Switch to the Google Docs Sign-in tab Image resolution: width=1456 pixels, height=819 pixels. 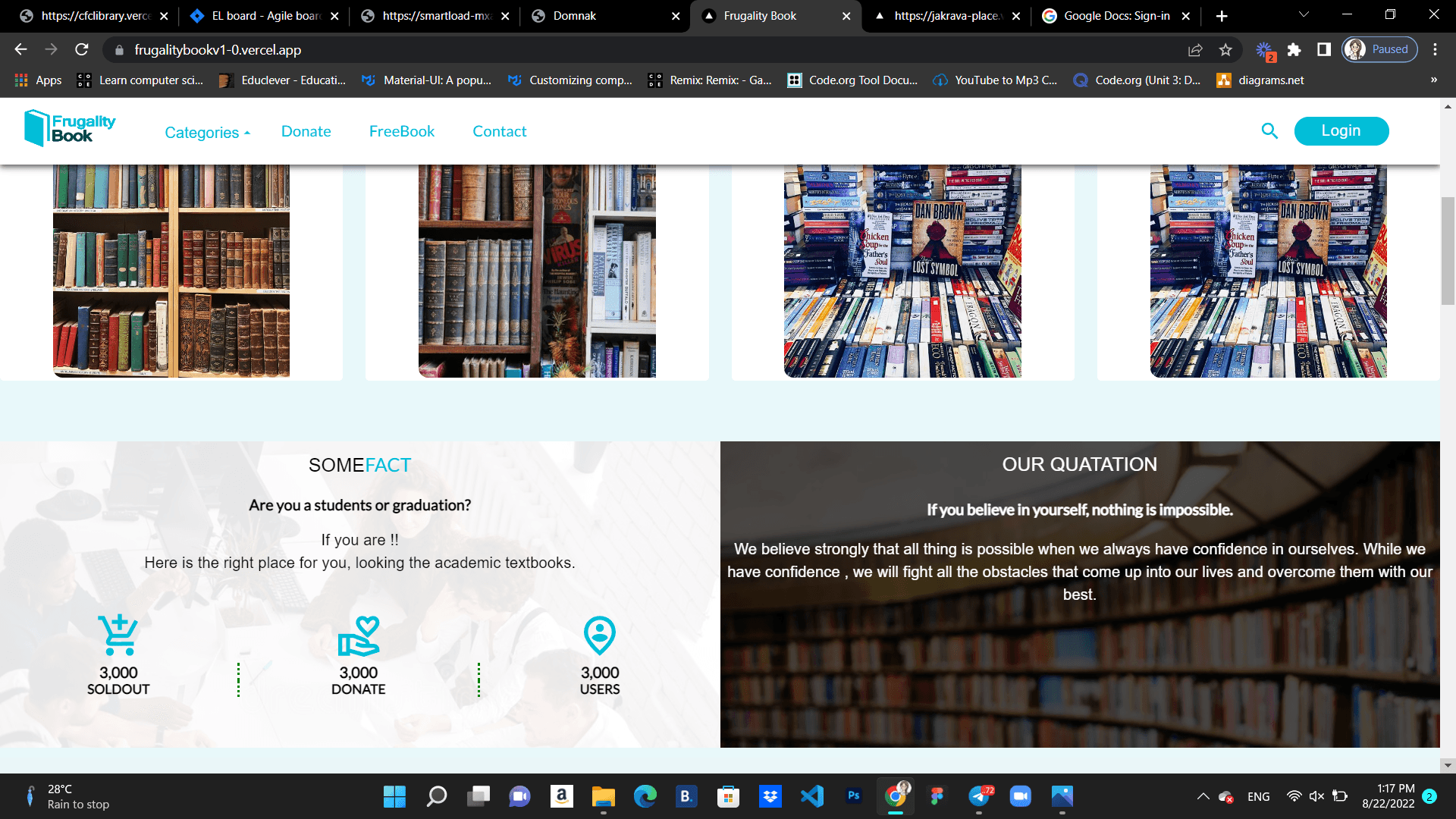[1116, 16]
